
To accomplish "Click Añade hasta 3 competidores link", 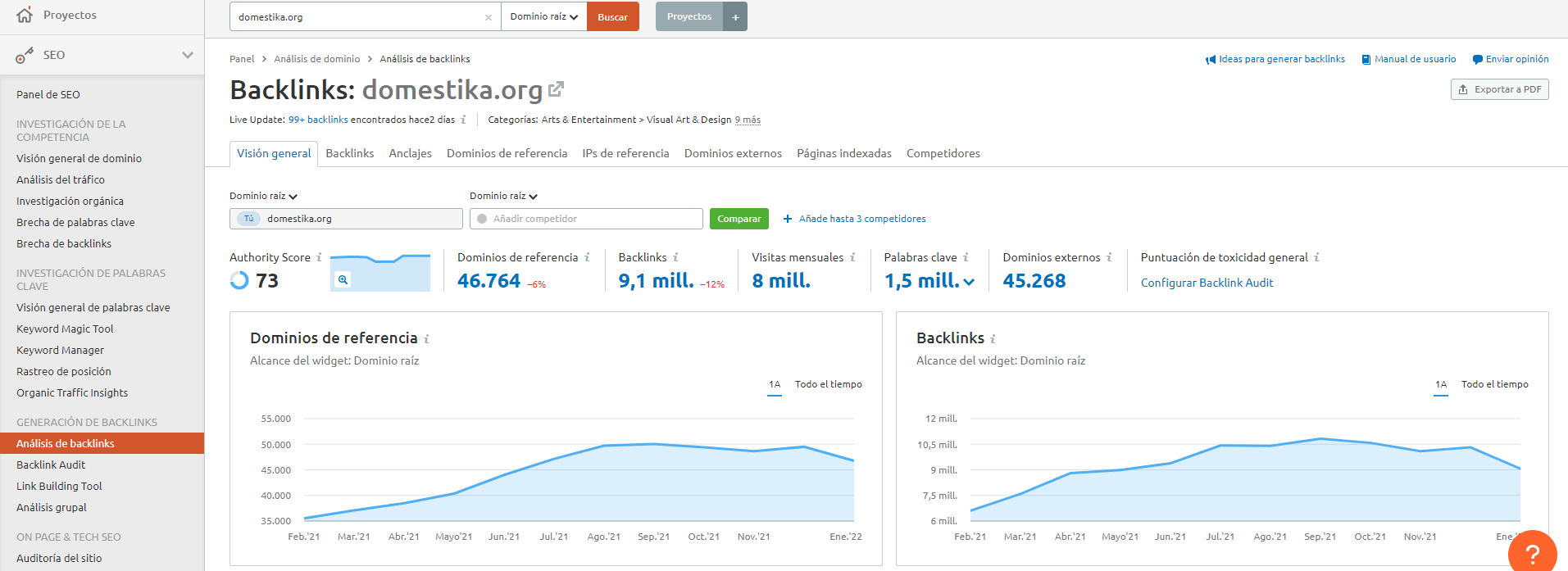I will pos(862,219).
